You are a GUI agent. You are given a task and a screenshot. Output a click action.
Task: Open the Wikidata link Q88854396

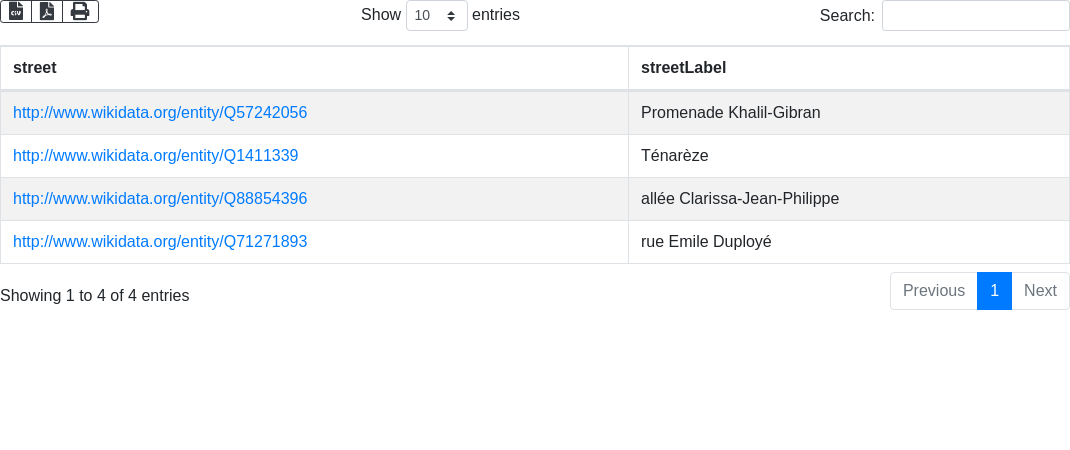point(160,199)
